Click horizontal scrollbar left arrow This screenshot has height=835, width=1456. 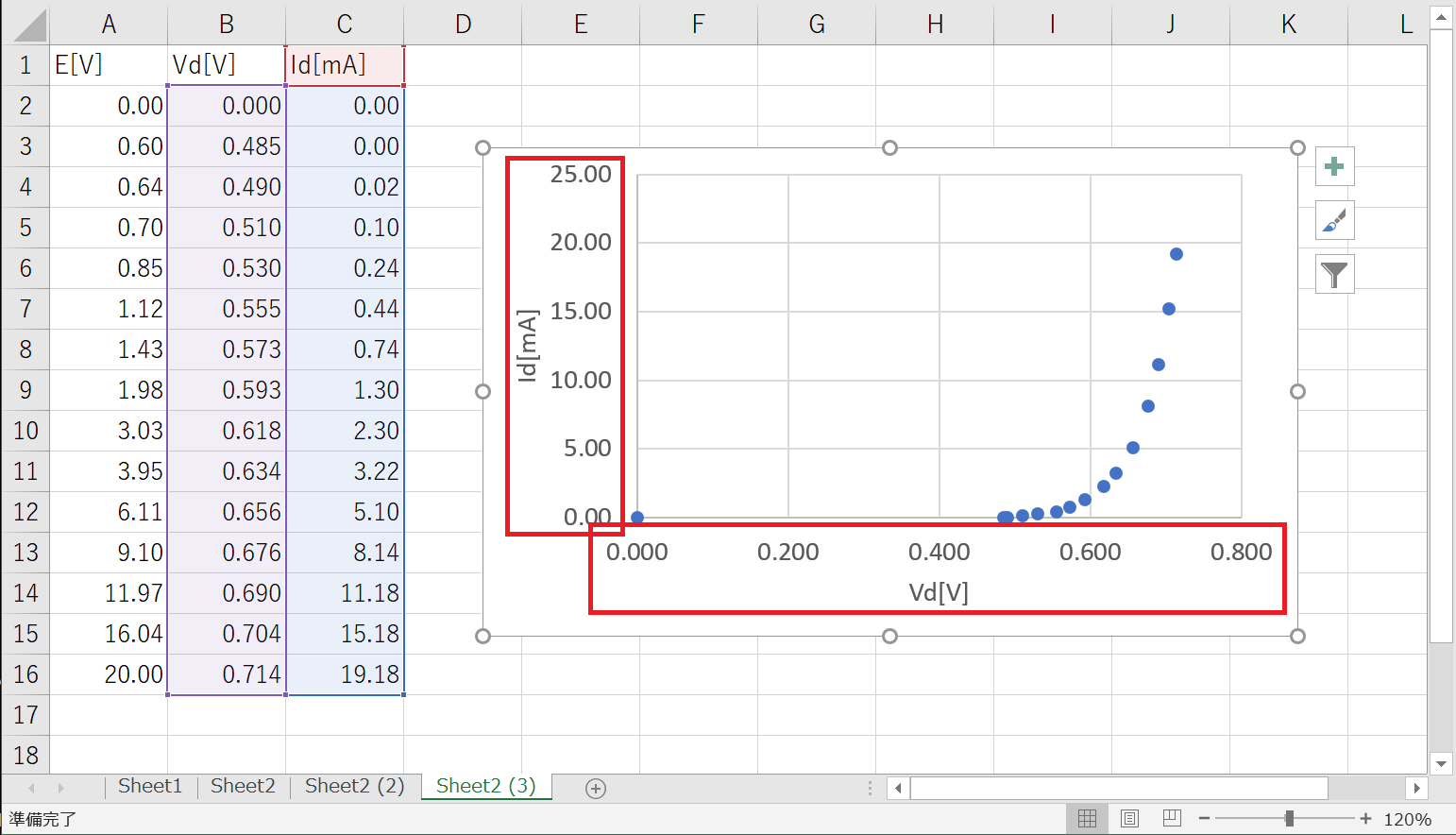coord(899,788)
